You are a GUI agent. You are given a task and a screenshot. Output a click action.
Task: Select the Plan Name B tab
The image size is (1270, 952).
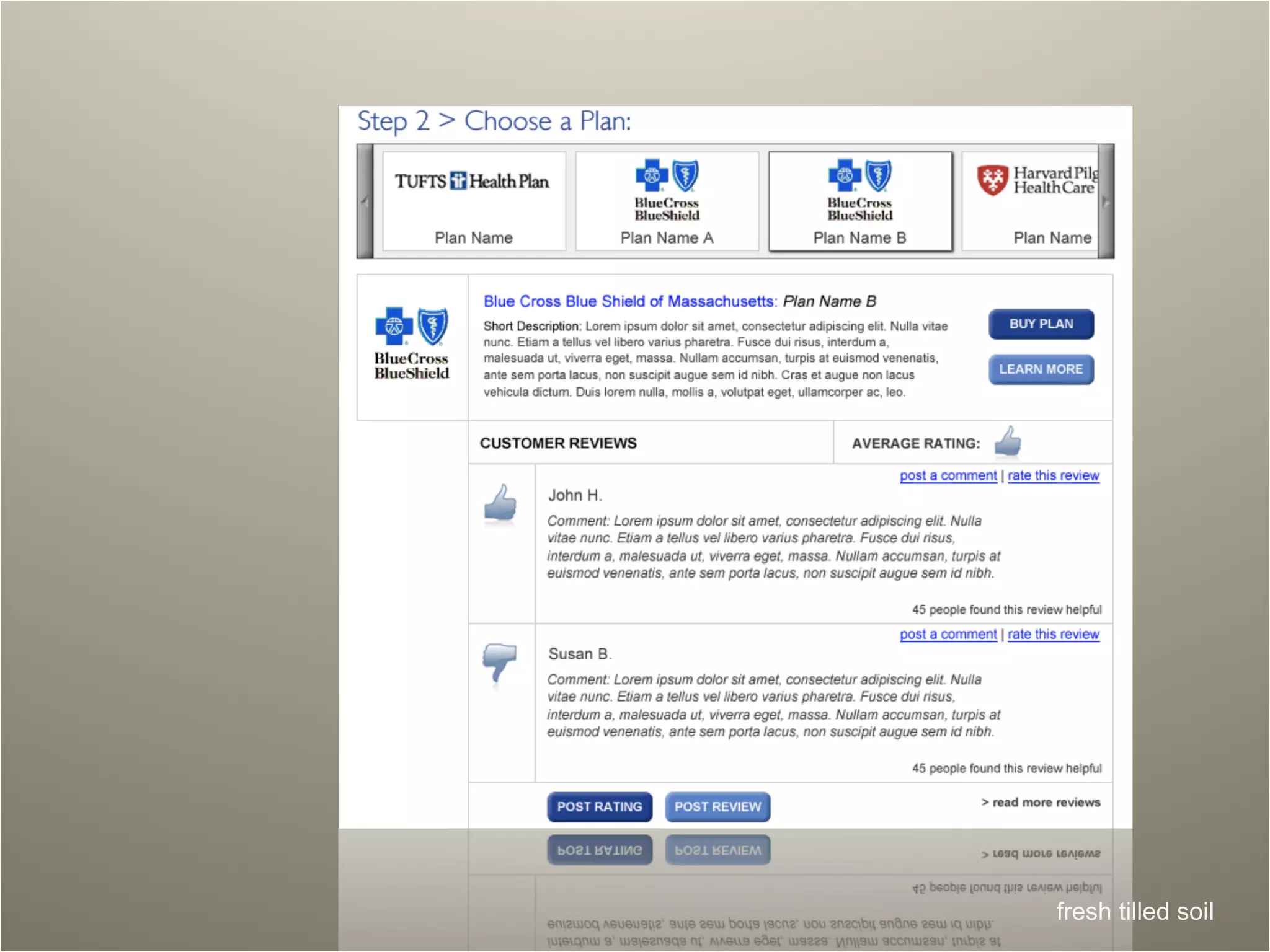[859, 238]
